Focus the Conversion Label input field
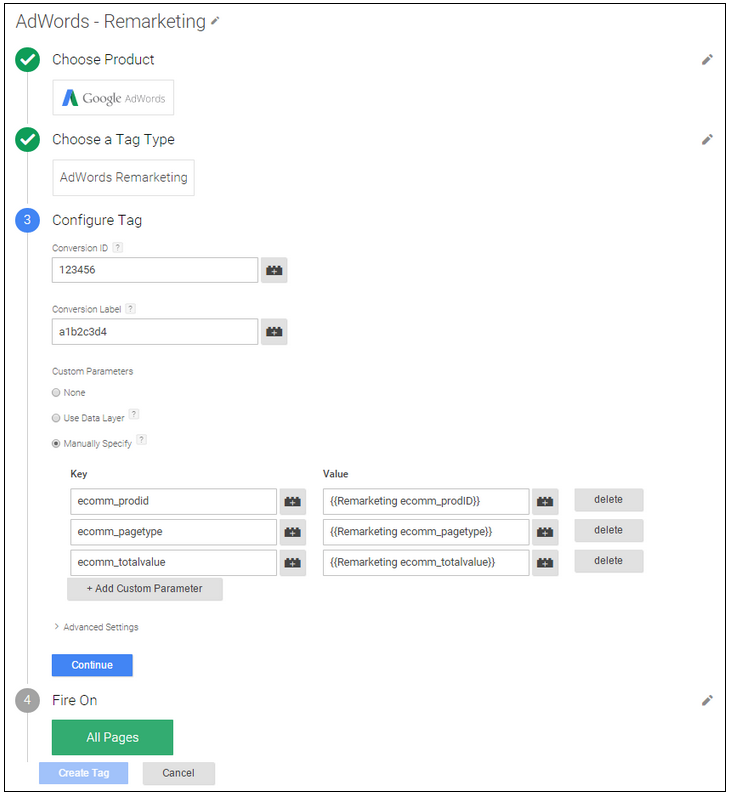The width and height of the screenshot is (730, 794). [155, 332]
